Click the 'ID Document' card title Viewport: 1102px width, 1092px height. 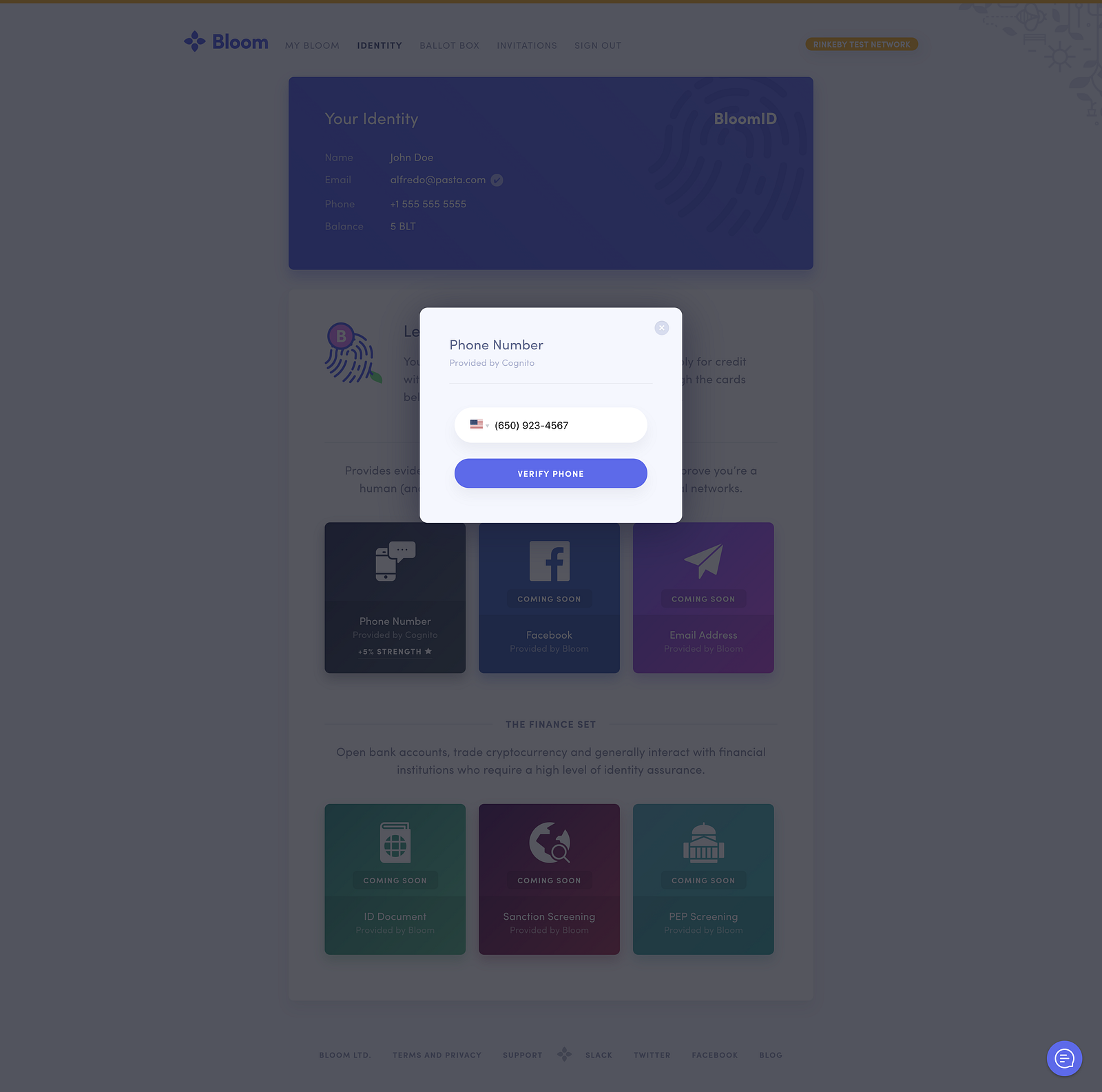pyautogui.click(x=395, y=917)
